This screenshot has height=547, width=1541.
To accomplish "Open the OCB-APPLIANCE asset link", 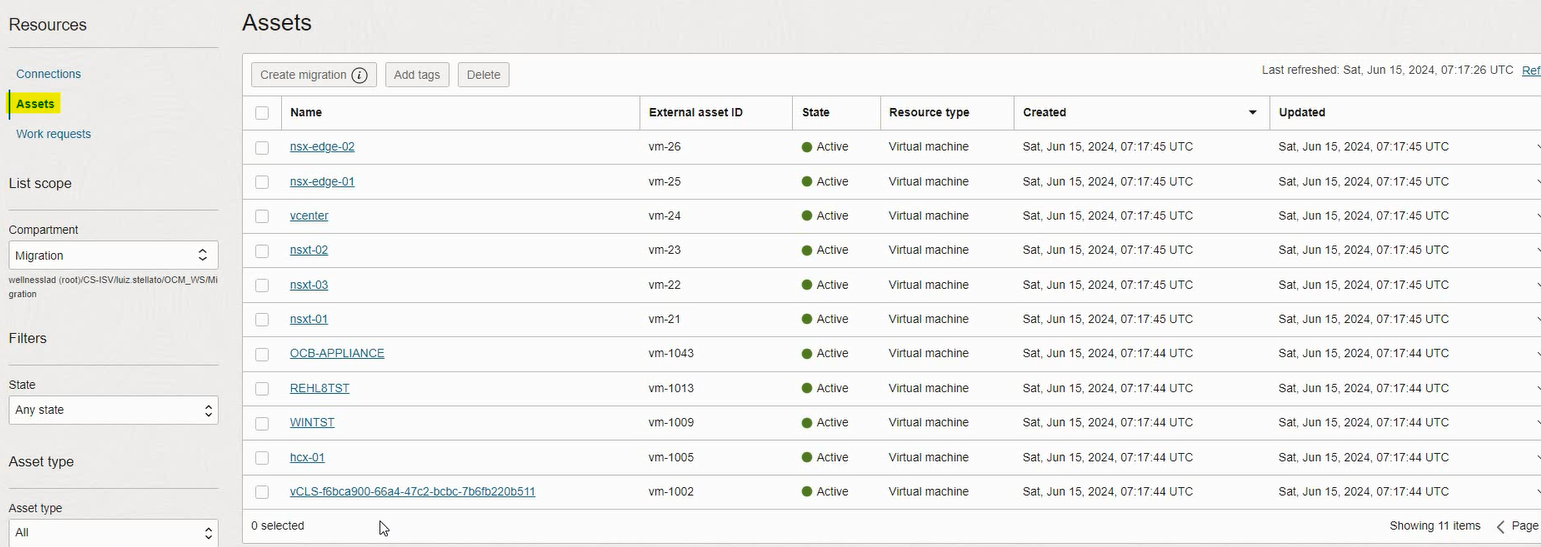I will [337, 354].
